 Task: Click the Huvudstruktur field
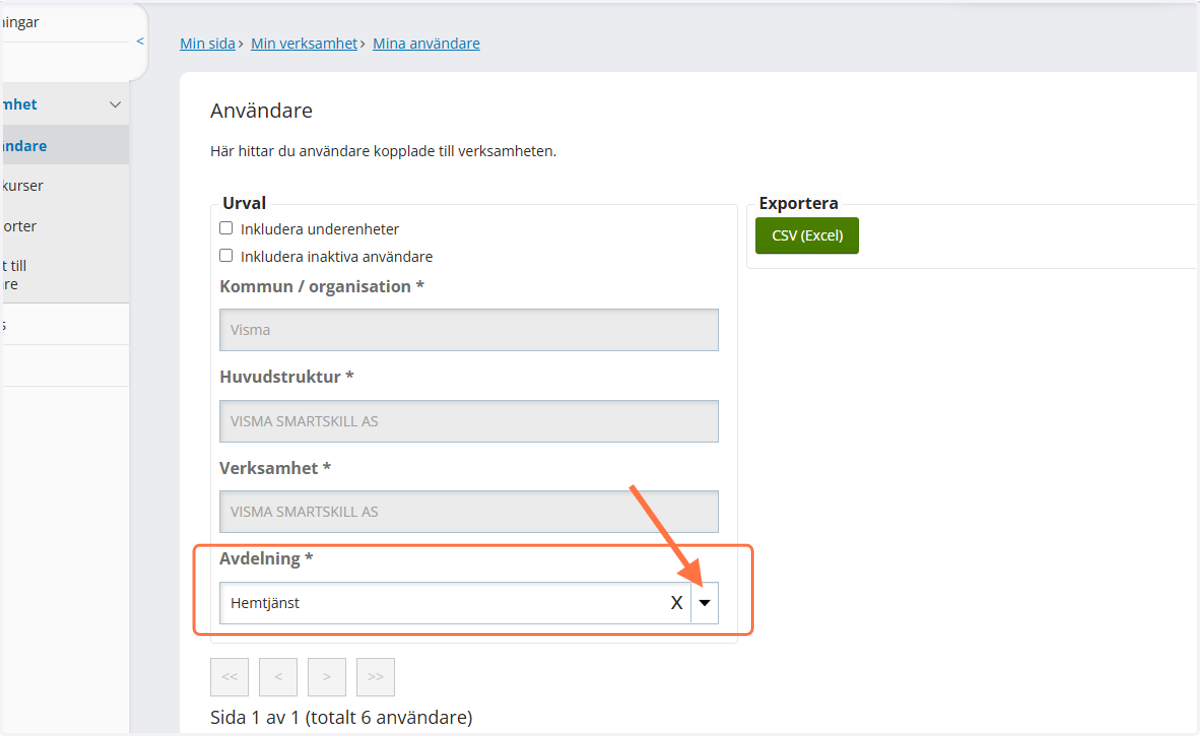click(469, 421)
